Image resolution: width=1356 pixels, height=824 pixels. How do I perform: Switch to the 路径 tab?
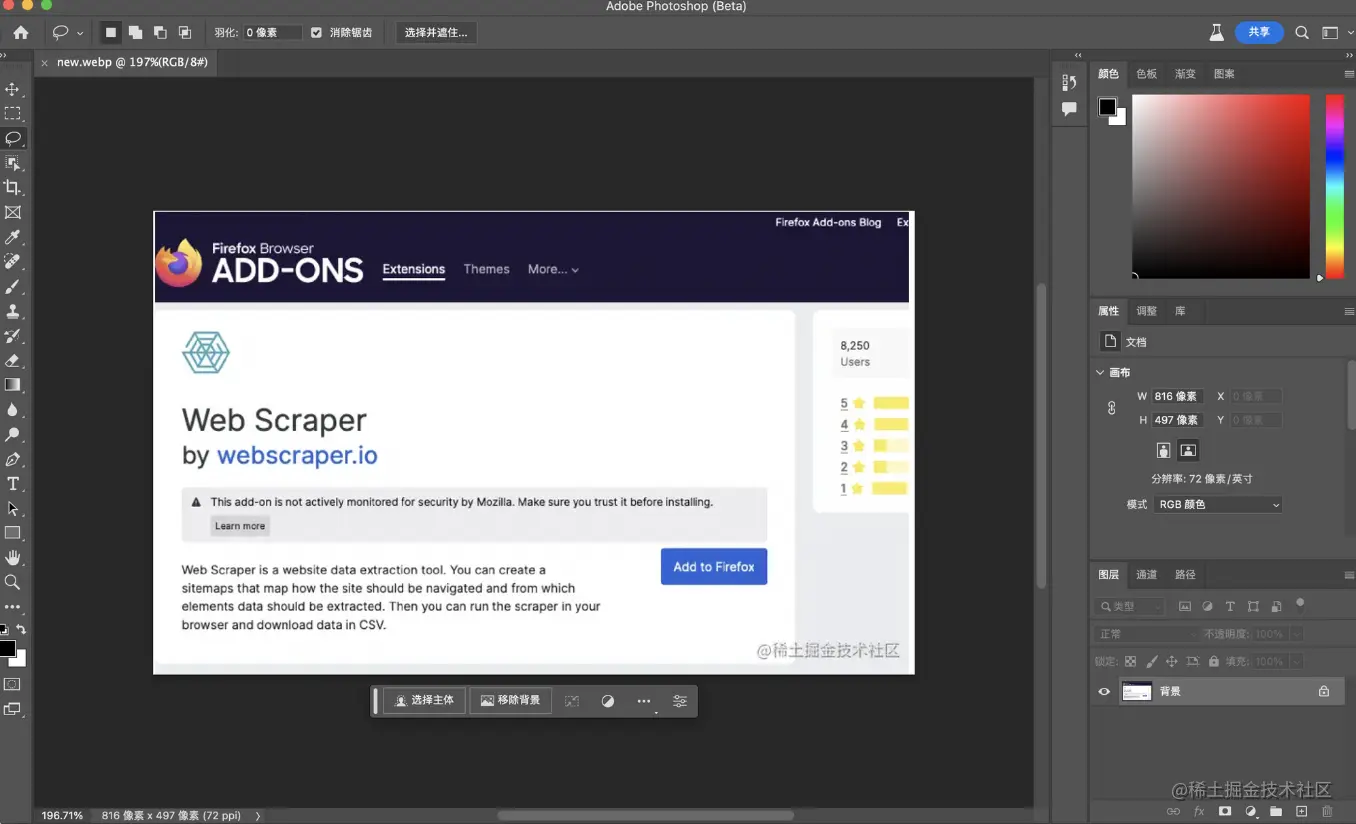click(1185, 575)
